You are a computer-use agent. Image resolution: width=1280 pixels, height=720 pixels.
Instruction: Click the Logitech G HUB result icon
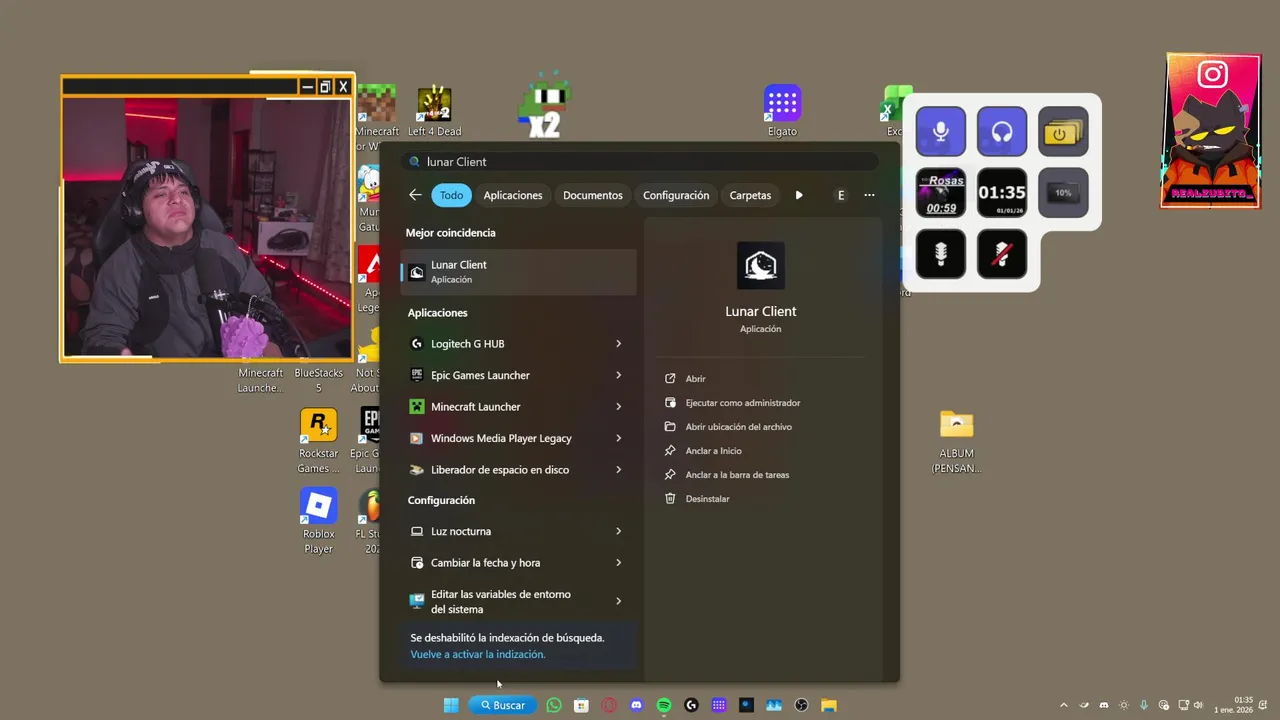tap(417, 344)
